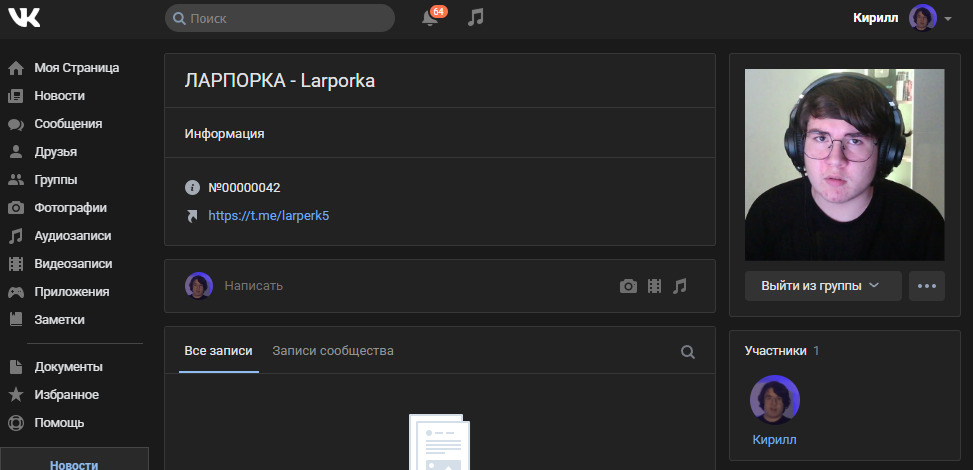The width and height of the screenshot is (973, 470).
Task: Click the home icon next to Моя Страница
Action: (x=16, y=68)
